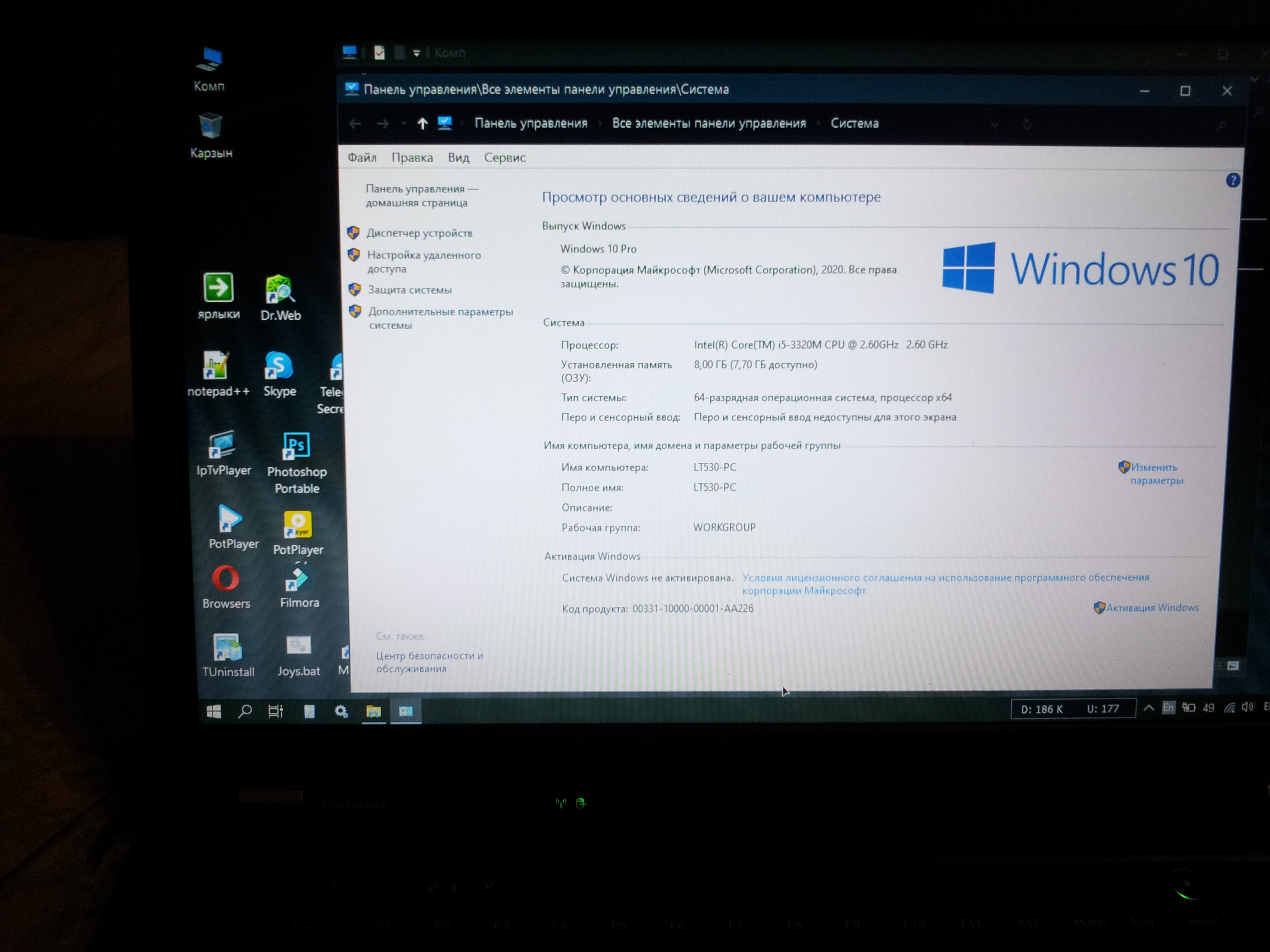1270x952 pixels.
Task: Open File Explorer on the taskbar
Action: tap(373, 712)
